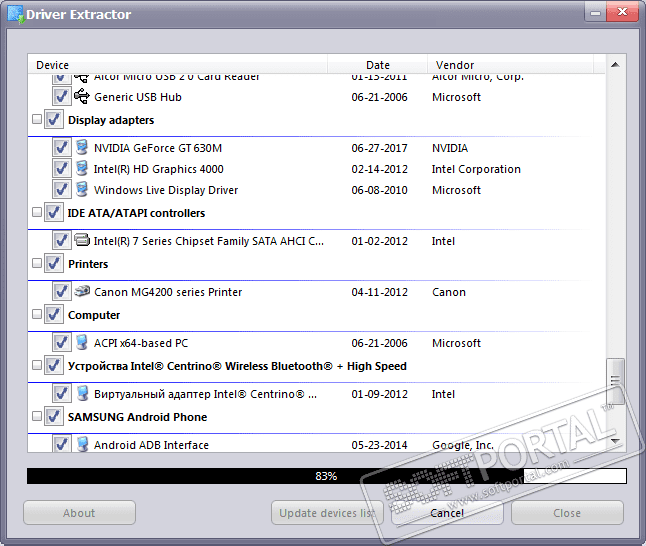The image size is (646, 546).
Task: Minimize the Driver Extractor window
Action: click(595, 13)
